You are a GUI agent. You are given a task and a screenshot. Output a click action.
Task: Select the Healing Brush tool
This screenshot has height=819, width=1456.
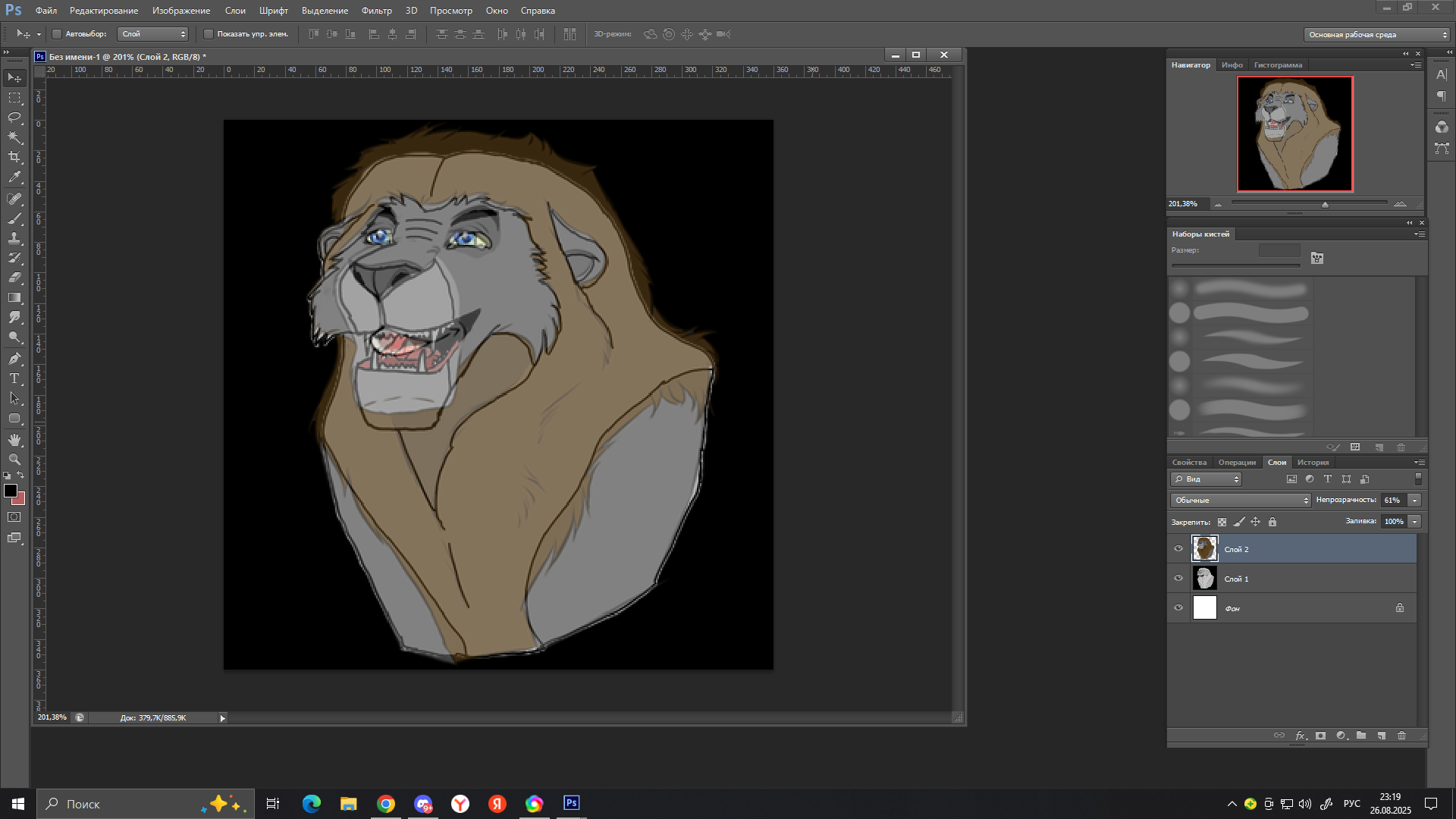(x=14, y=199)
